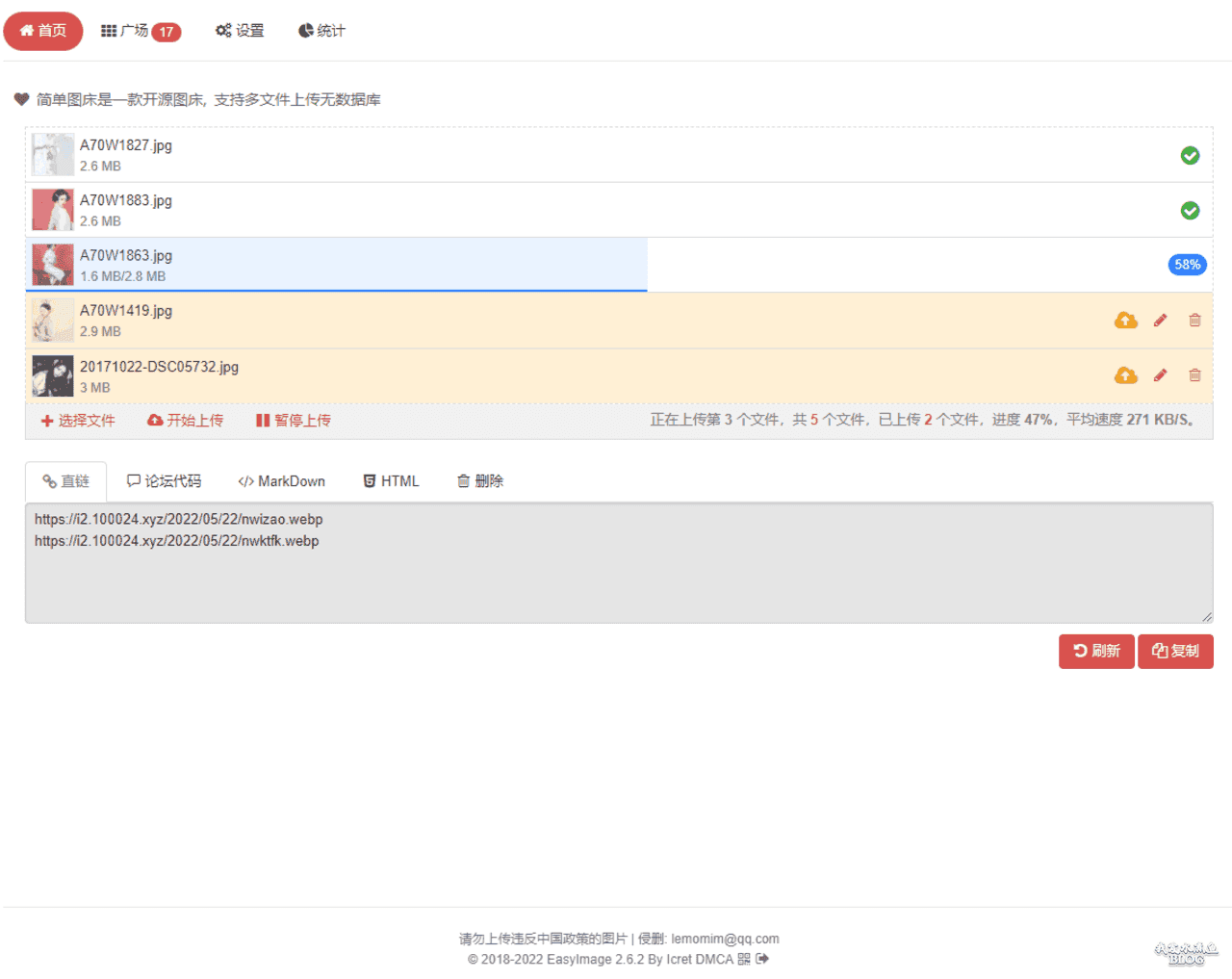Click the A70W1883.jpg thumbnail
1232x979 pixels.
point(53,210)
